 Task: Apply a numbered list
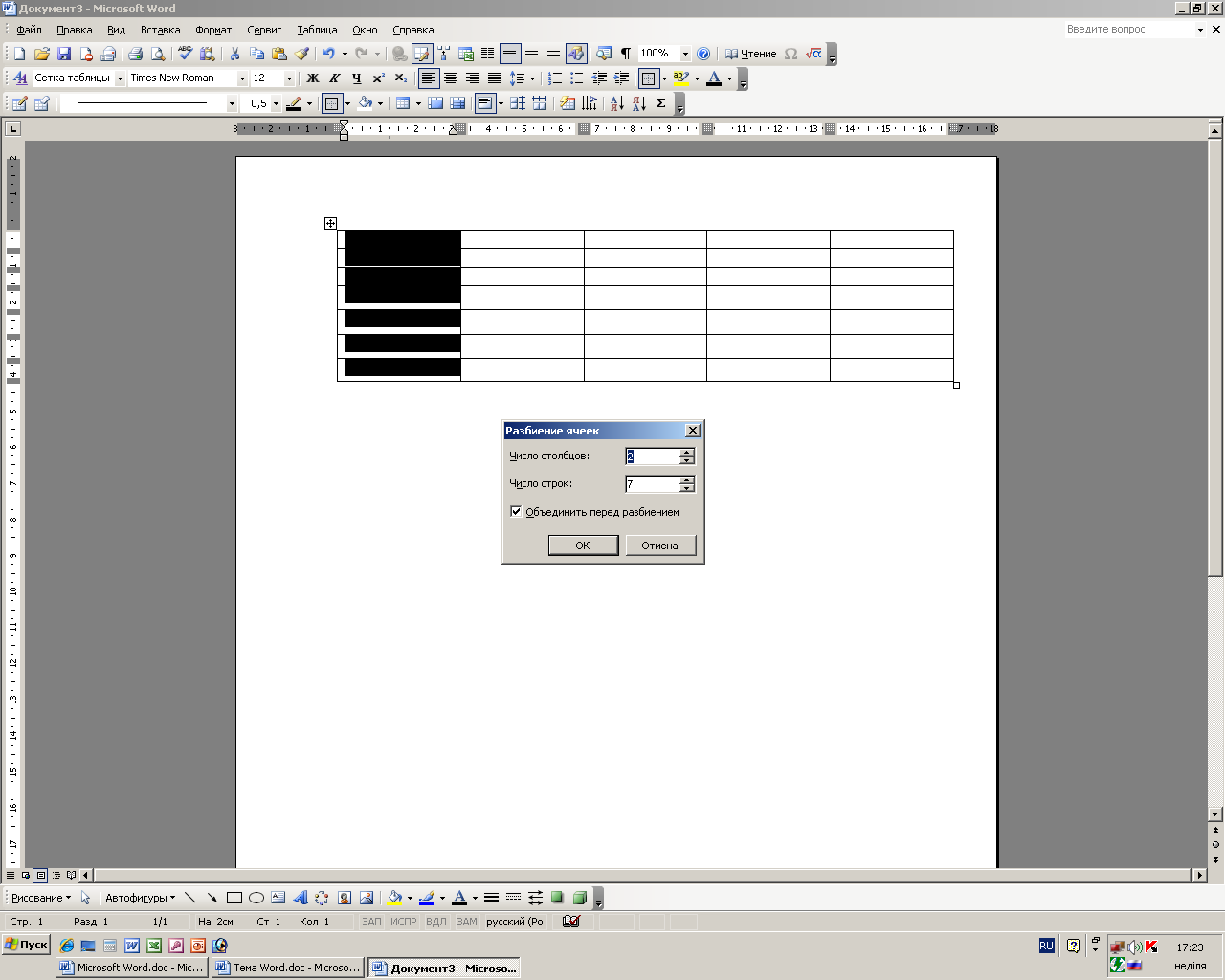tap(554, 78)
